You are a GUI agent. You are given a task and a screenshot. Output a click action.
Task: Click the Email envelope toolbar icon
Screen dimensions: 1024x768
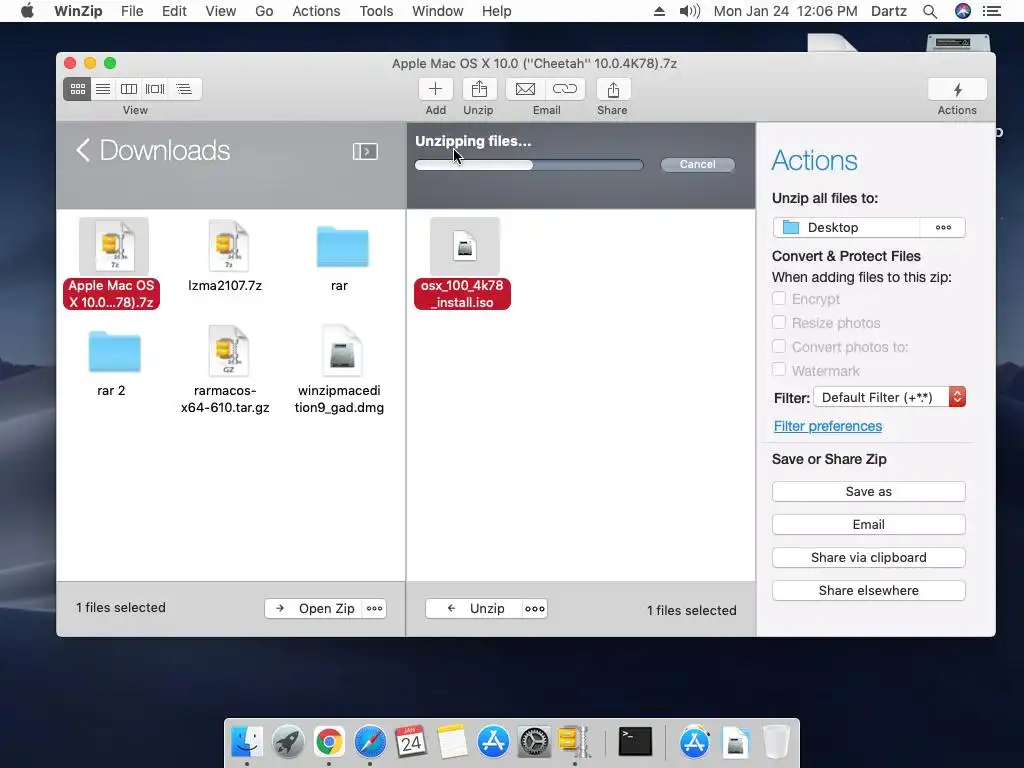point(525,89)
